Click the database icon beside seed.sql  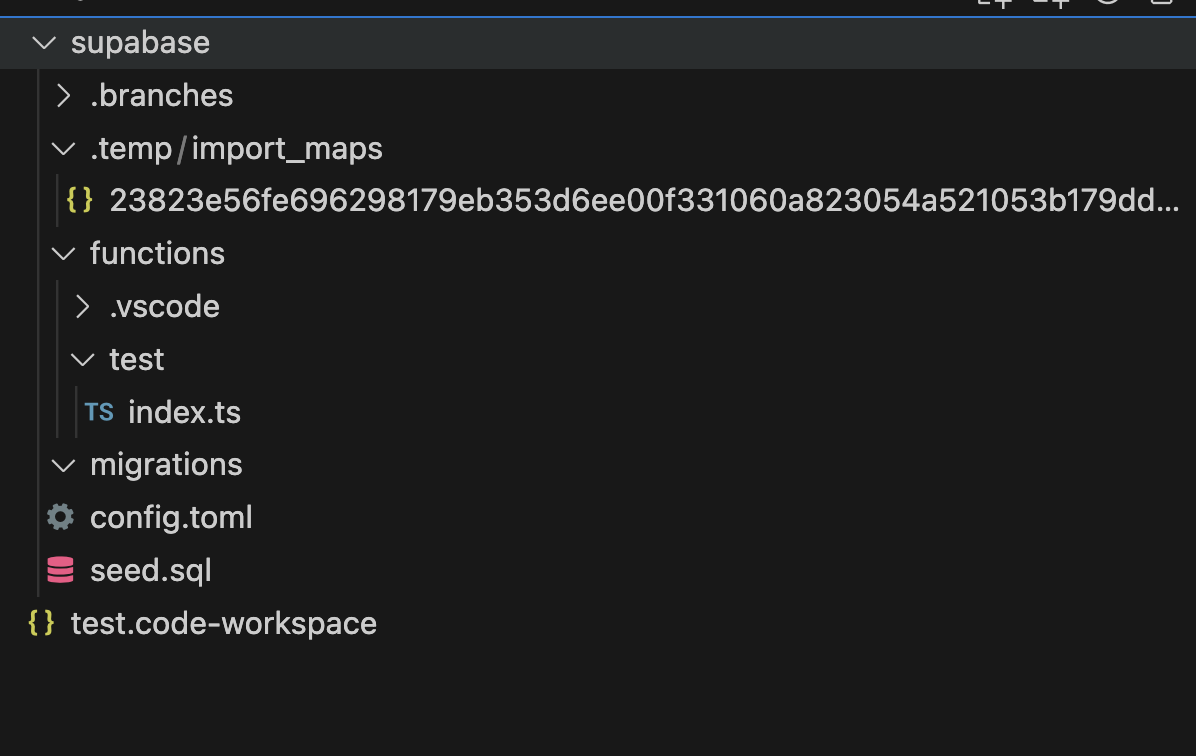coord(59,570)
